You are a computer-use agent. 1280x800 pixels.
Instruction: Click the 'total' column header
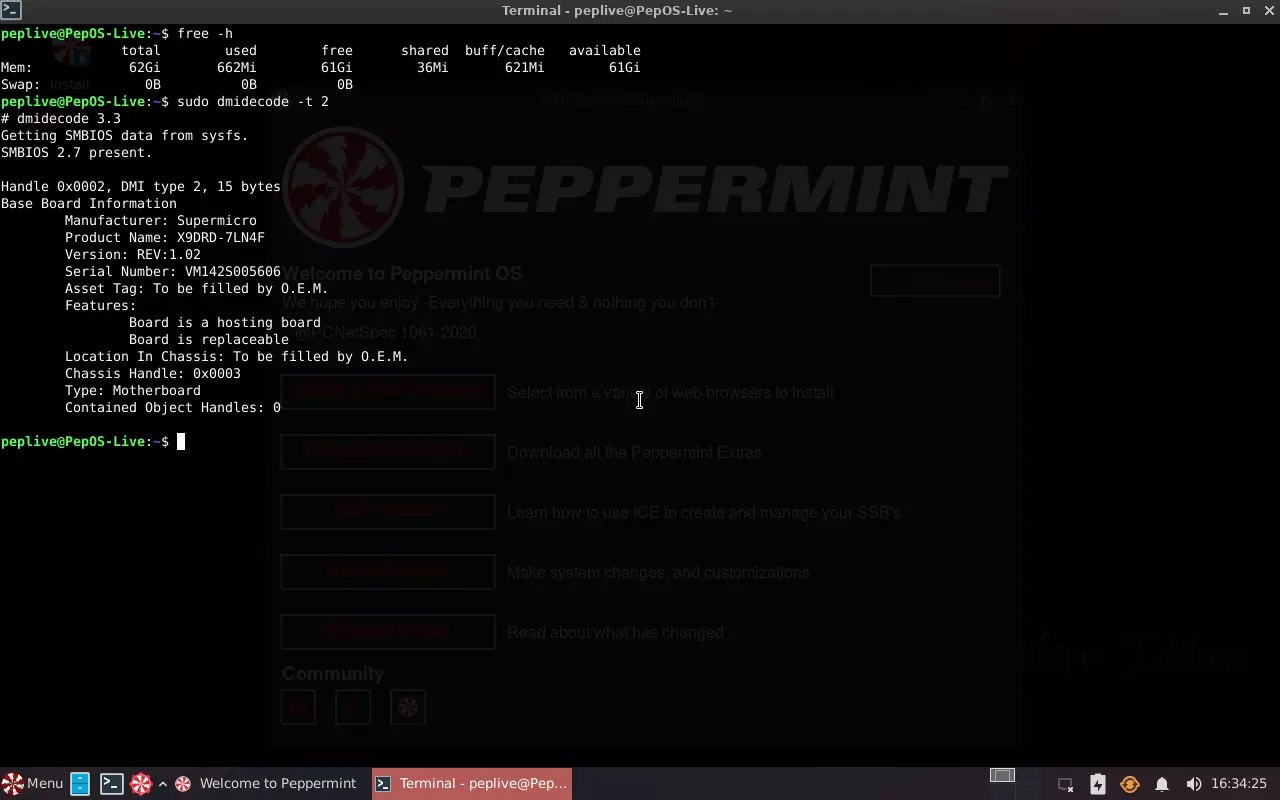tap(141, 50)
